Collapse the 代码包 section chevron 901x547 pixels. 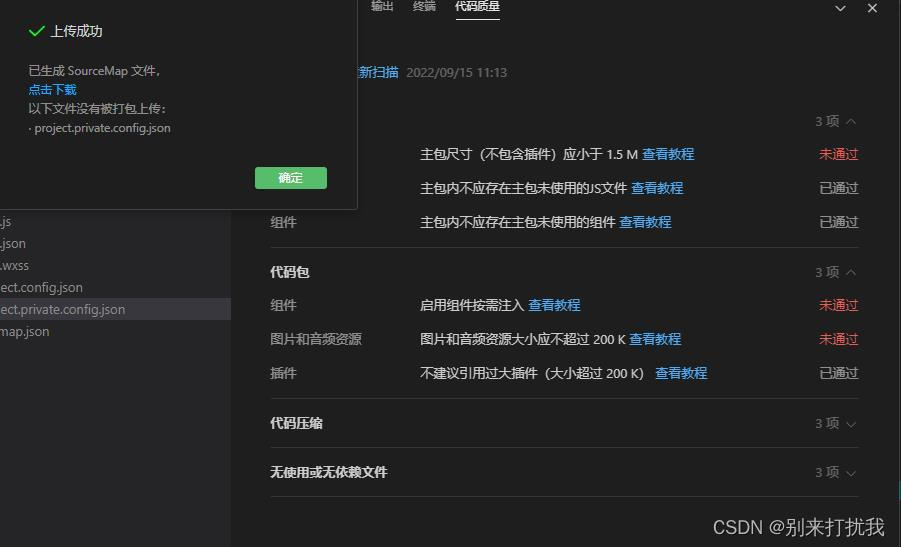coord(851,272)
